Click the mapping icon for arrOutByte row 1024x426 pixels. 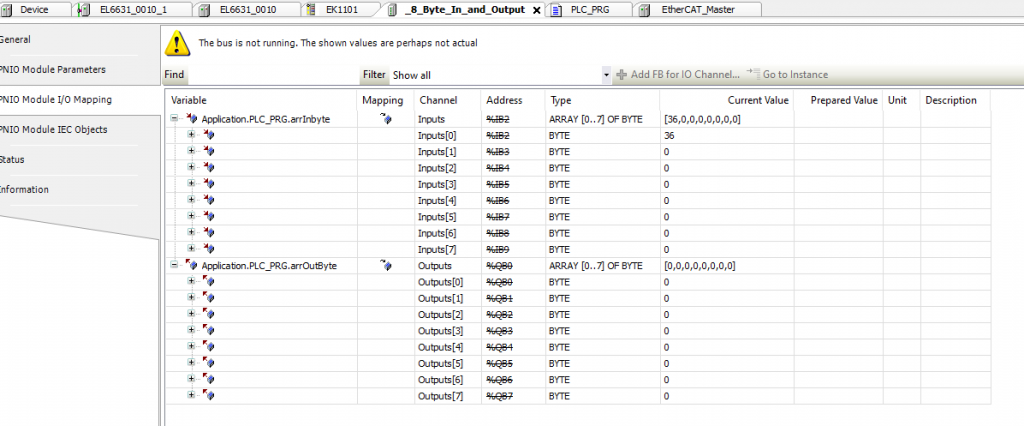point(386,266)
